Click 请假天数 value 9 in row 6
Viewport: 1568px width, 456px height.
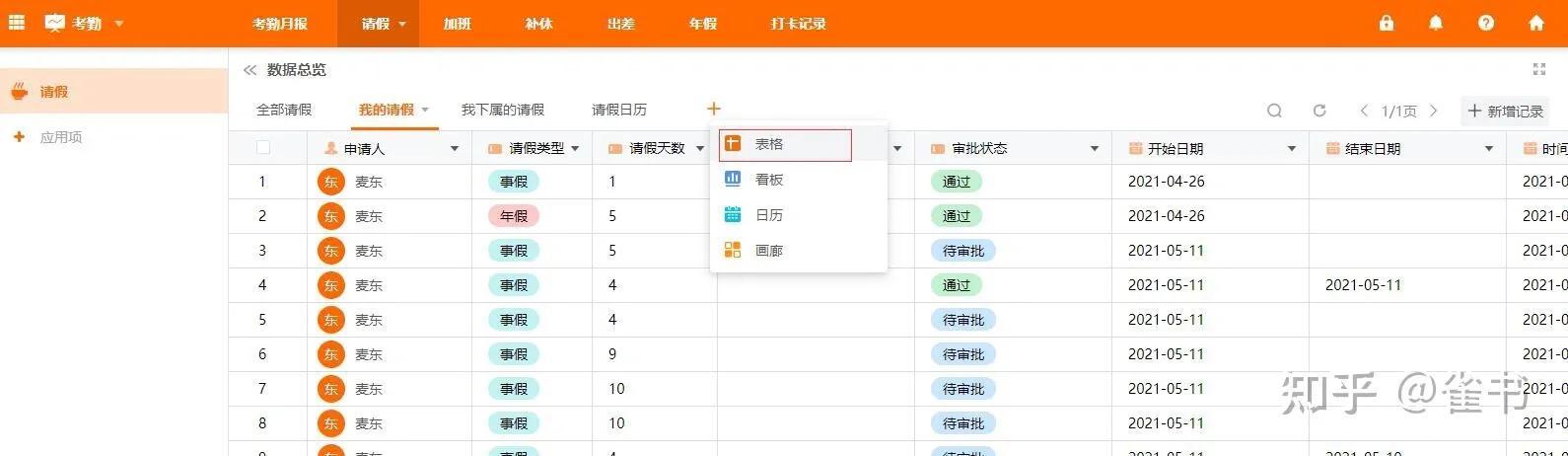[x=612, y=354]
